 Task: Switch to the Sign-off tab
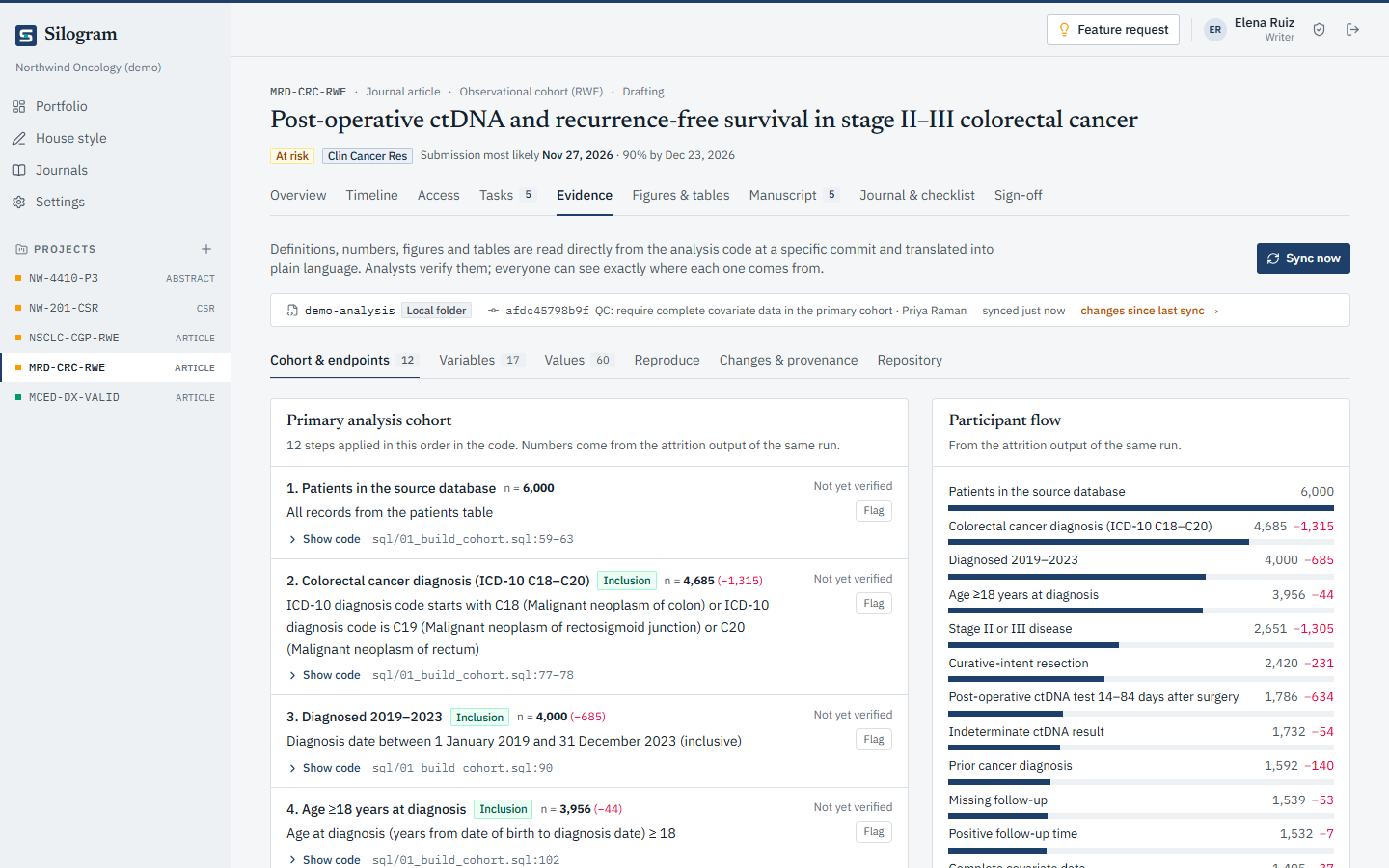point(1019,195)
